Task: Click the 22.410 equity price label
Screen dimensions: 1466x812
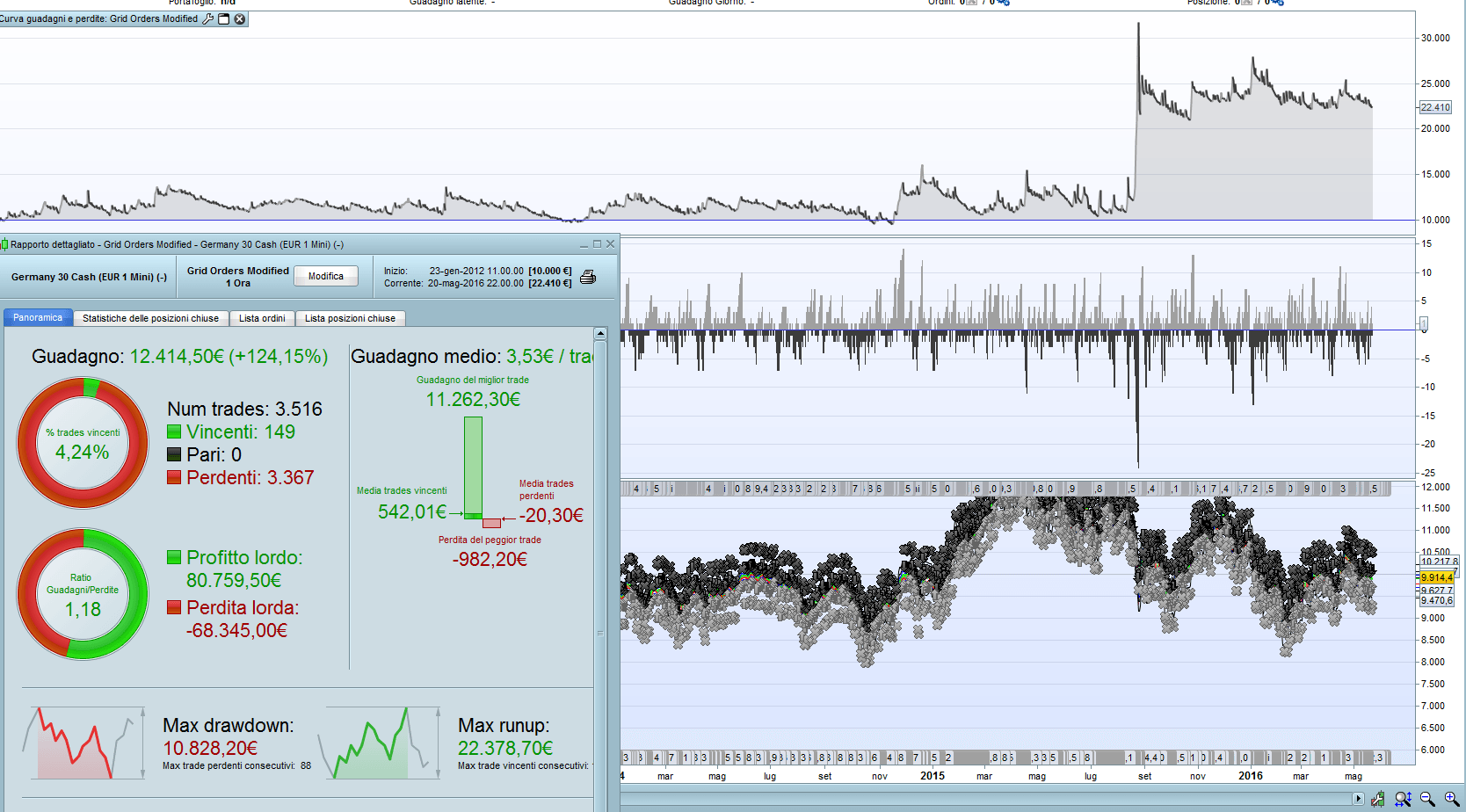Action: [1435, 107]
